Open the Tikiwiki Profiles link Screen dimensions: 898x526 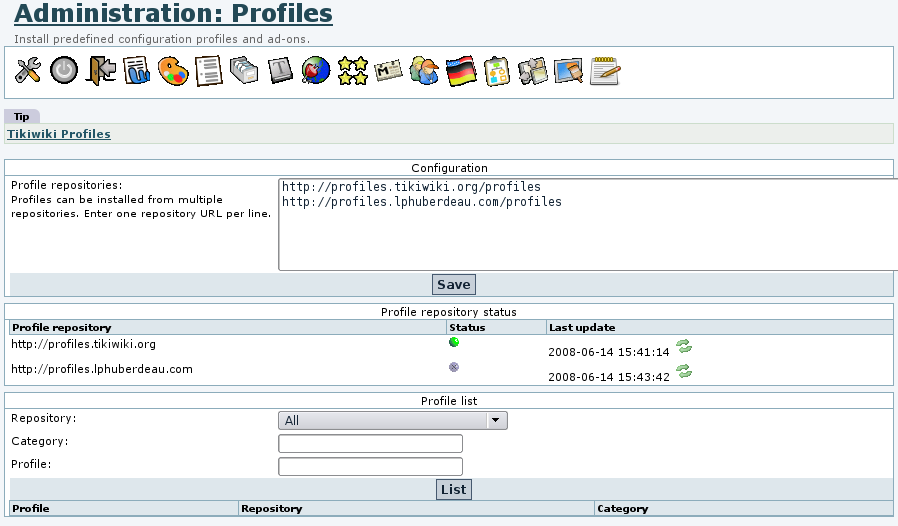coord(59,133)
